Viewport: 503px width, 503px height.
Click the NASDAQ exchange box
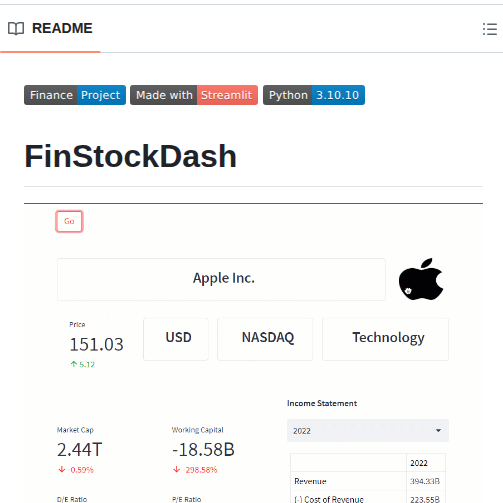coord(265,339)
